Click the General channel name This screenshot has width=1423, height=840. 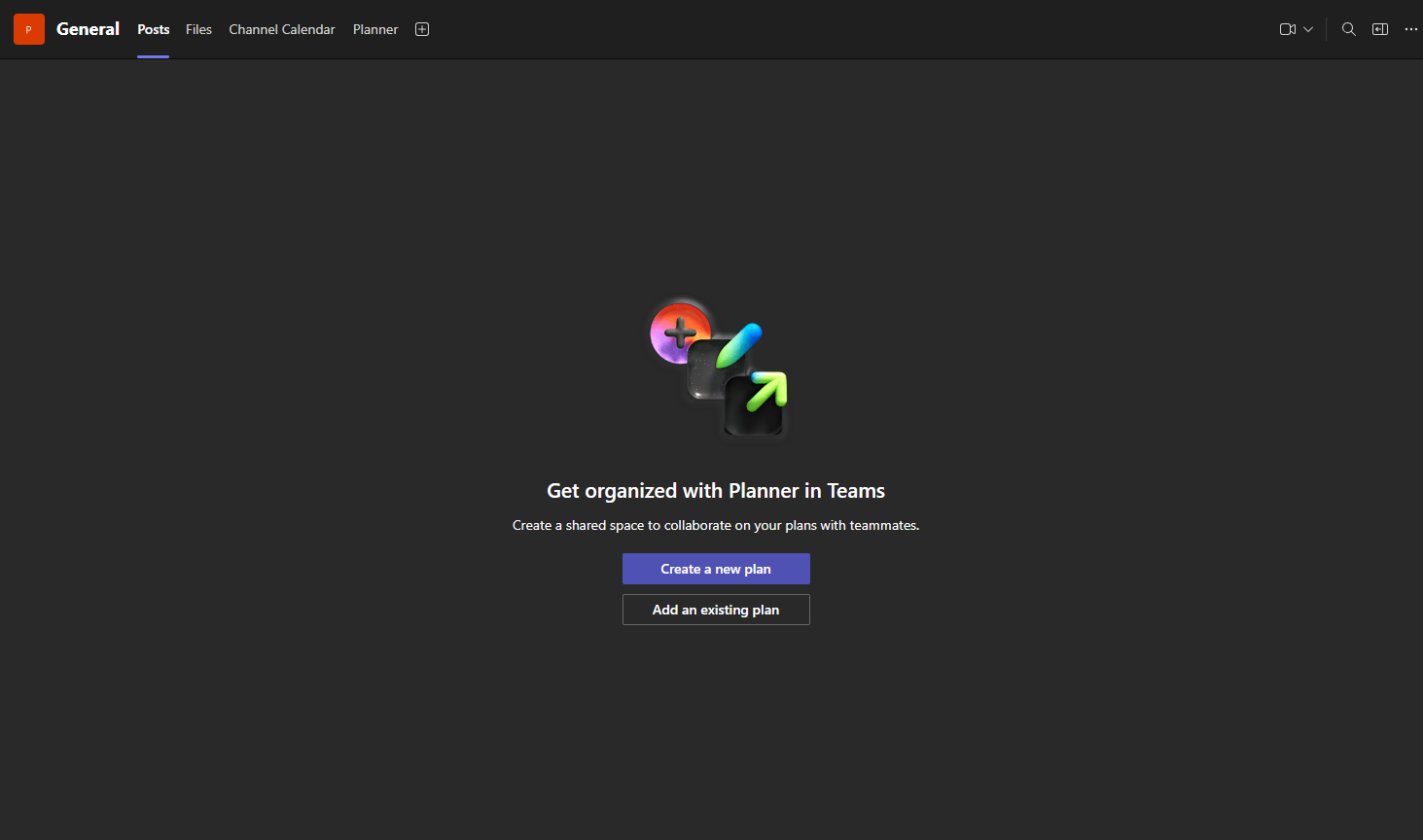88,29
